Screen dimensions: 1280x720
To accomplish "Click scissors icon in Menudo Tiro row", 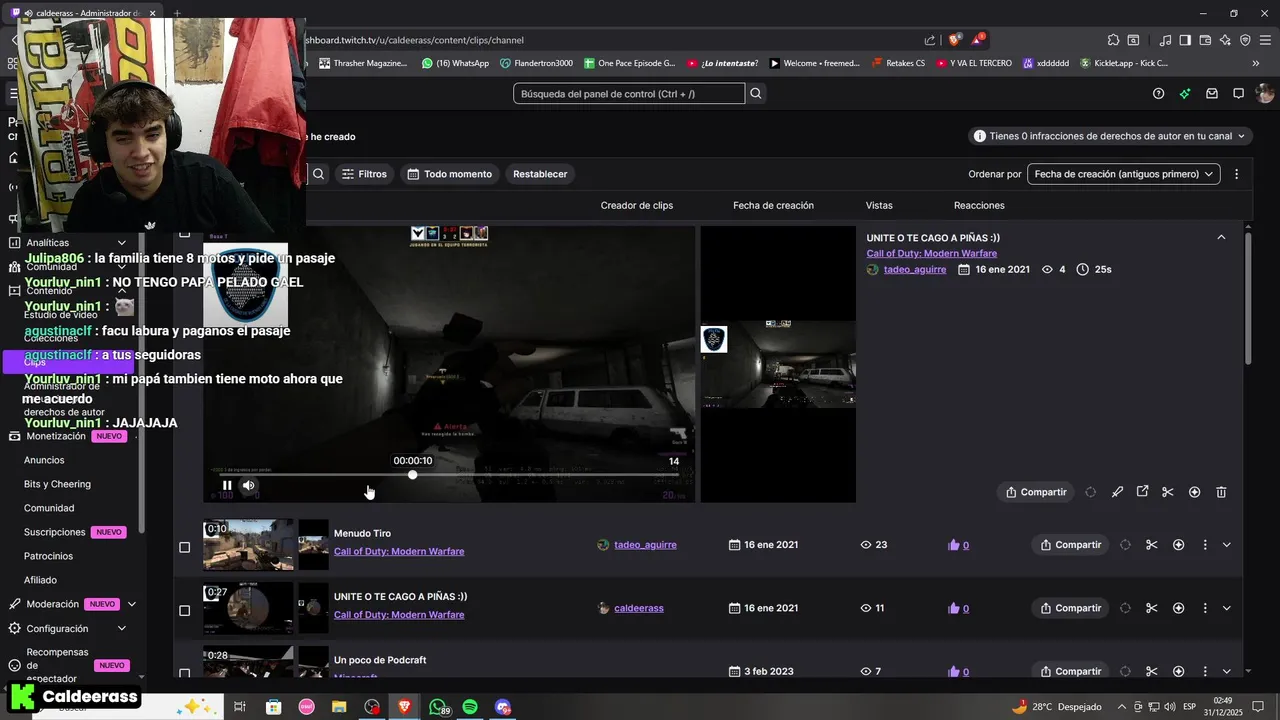I will tap(1151, 545).
